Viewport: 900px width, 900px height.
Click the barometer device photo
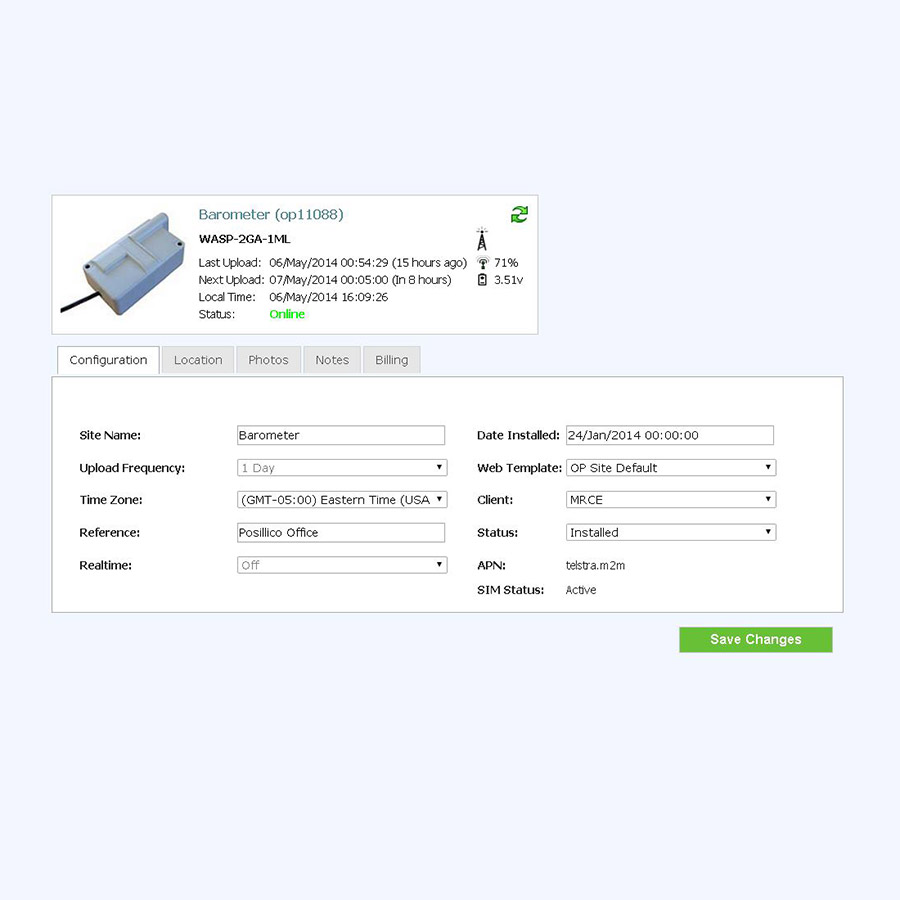123,264
